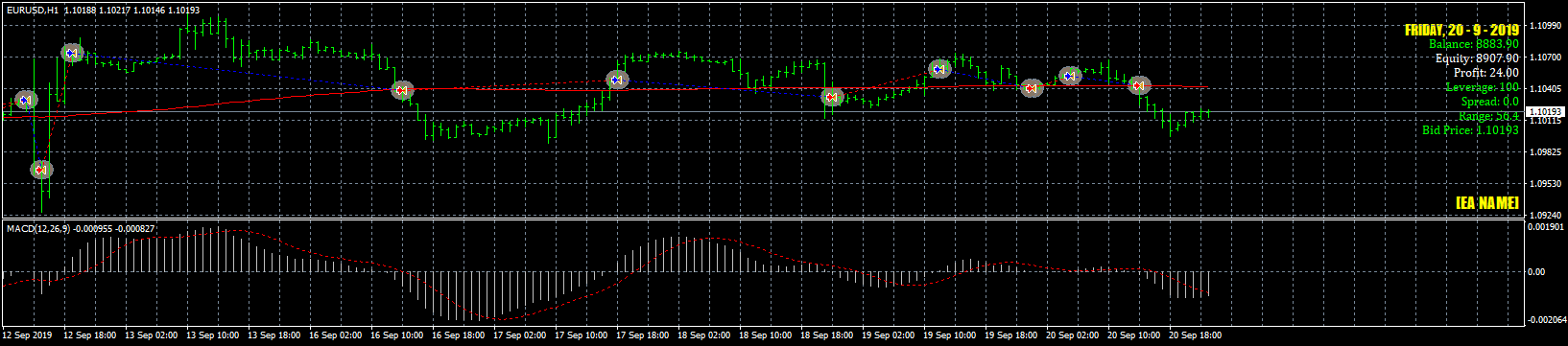Click the Equity: 8907.90 label
The height and width of the screenshot is (346, 1568).
point(1477,58)
